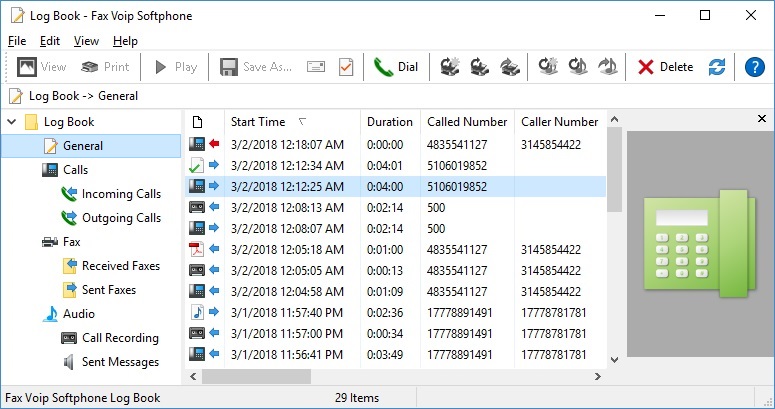Image resolution: width=775 pixels, height=409 pixels.
Task: Select the 12:08:13 AM log entry
Action: tap(395, 208)
